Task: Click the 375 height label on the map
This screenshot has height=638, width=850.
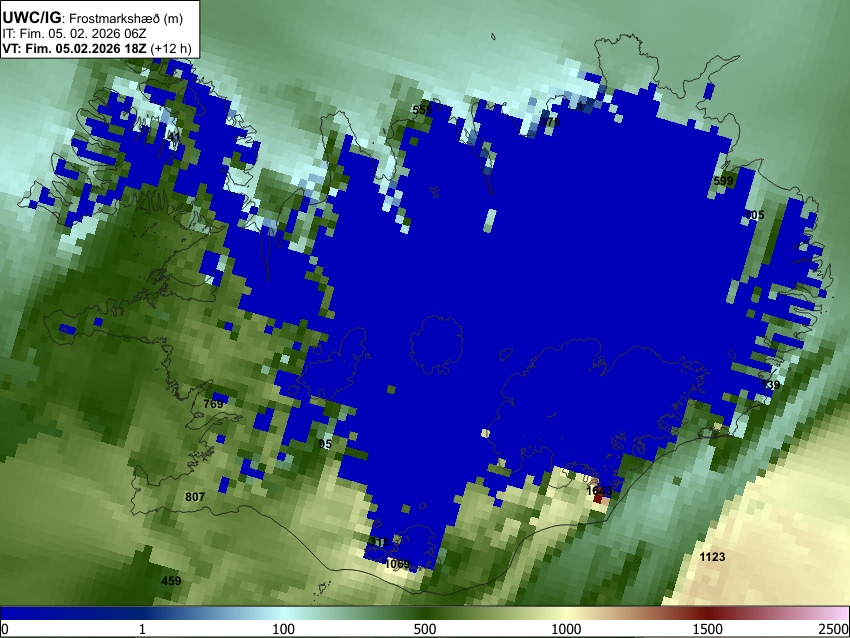Action: [x=550, y=122]
